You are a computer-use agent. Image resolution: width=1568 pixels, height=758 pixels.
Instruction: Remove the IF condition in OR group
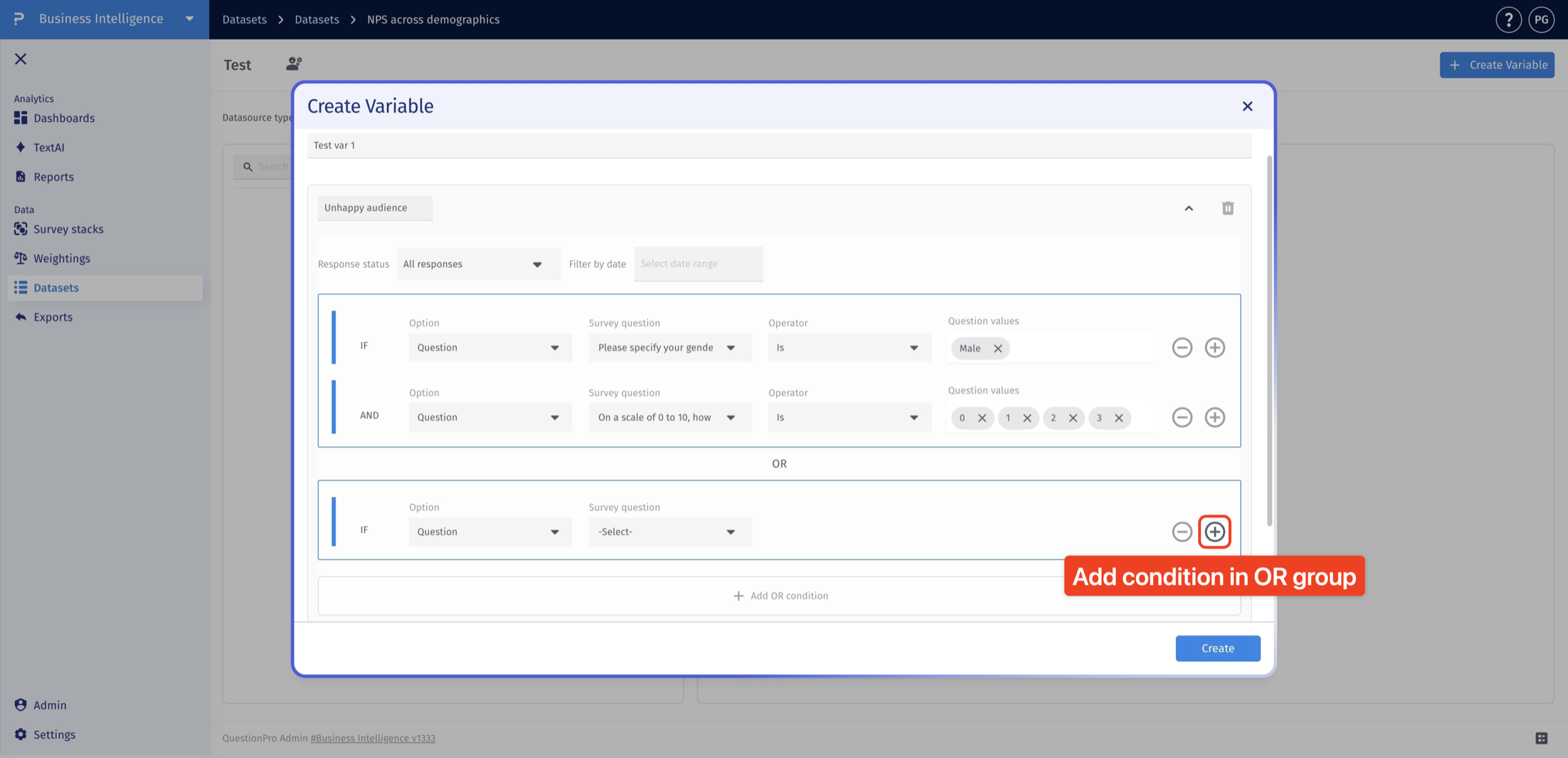click(x=1182, y=531)
